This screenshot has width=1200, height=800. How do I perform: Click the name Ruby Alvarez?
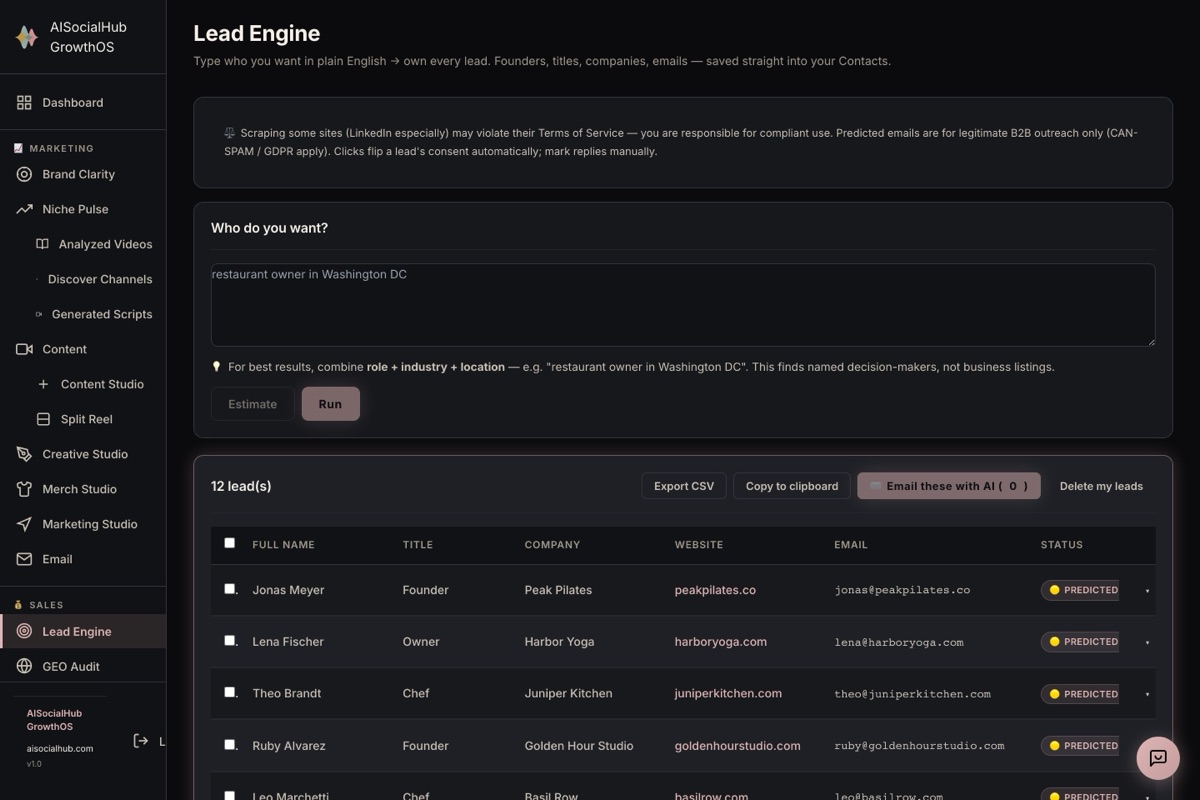pyautogui.click(x=288, y=746)
